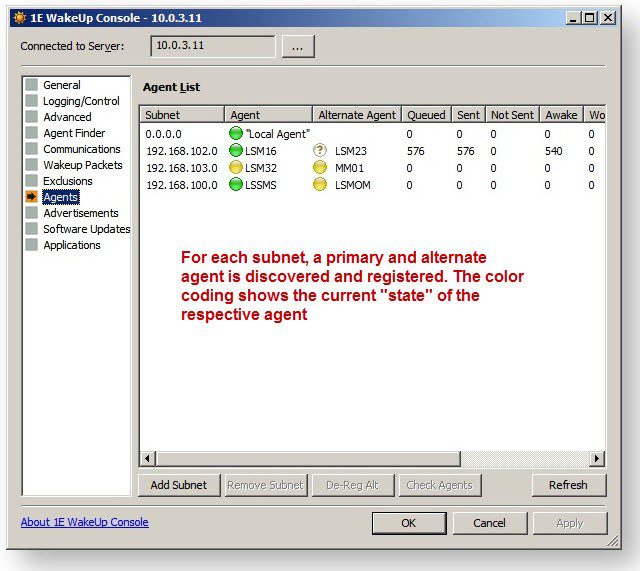
Task: Open the Applications page
Action: tap(72, 245)
